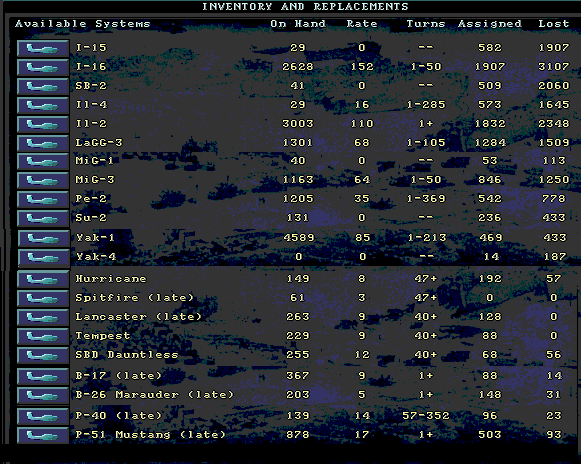Select SBD Dauntless rate value 12
The height and width of the screenshot is (464, 581).
pos(362,355)
